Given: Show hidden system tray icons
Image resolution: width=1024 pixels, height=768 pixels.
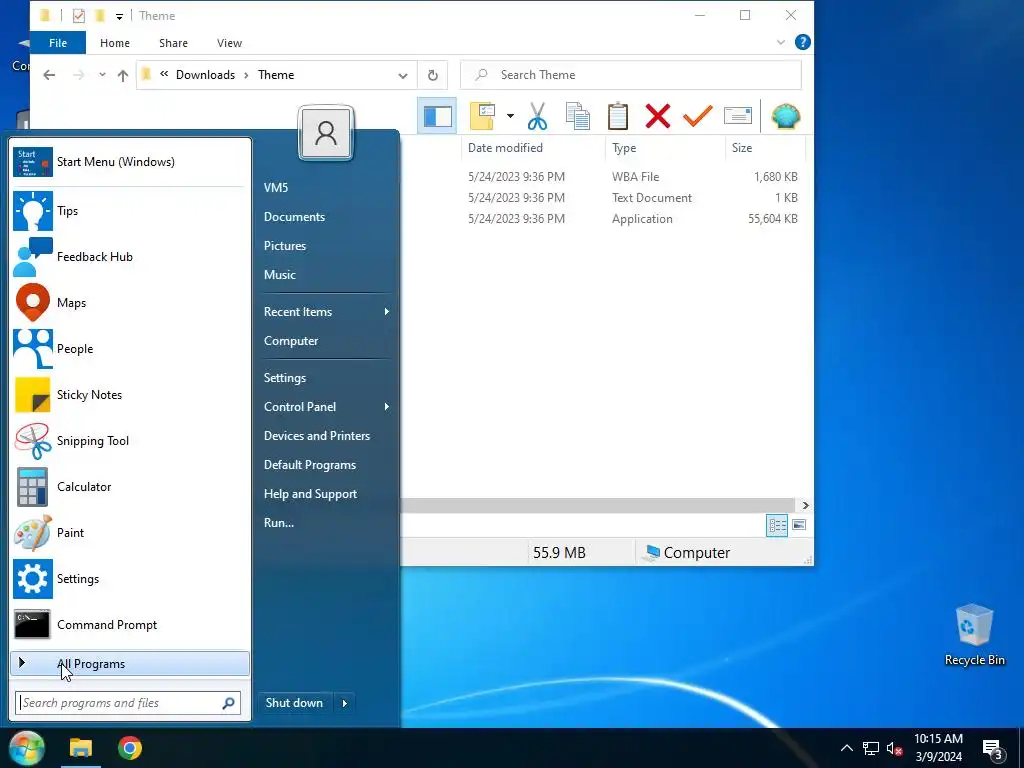Looking at the screenshot, I should (846, 748).
